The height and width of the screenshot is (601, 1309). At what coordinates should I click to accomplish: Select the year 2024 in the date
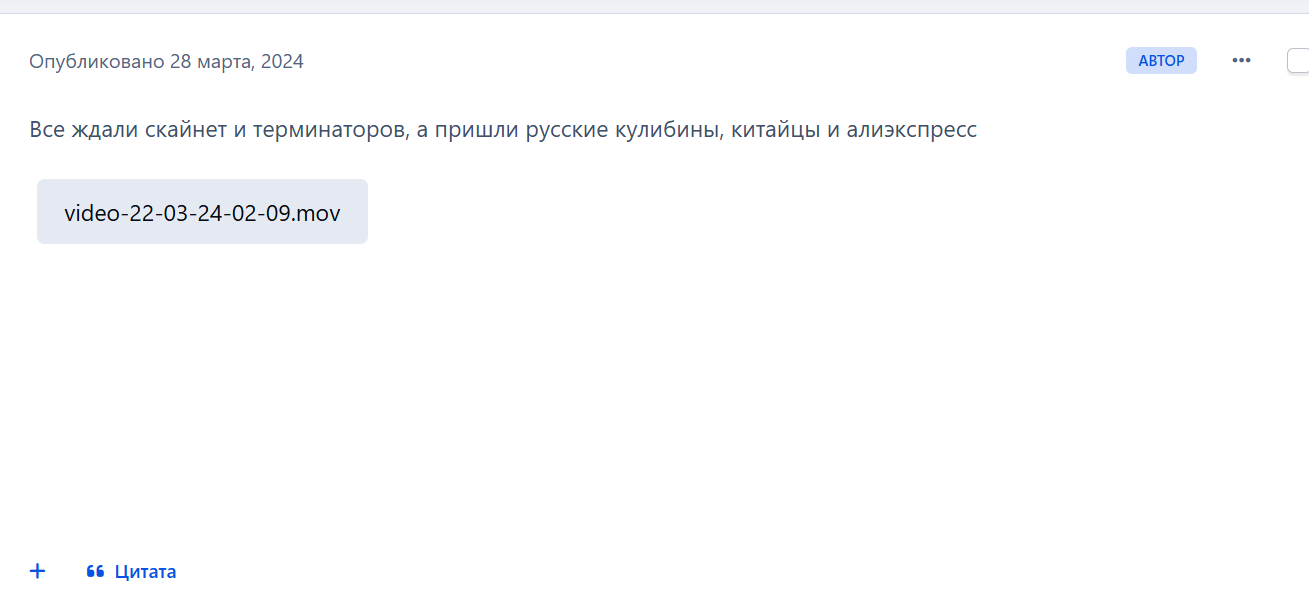[x=282, y=62]
